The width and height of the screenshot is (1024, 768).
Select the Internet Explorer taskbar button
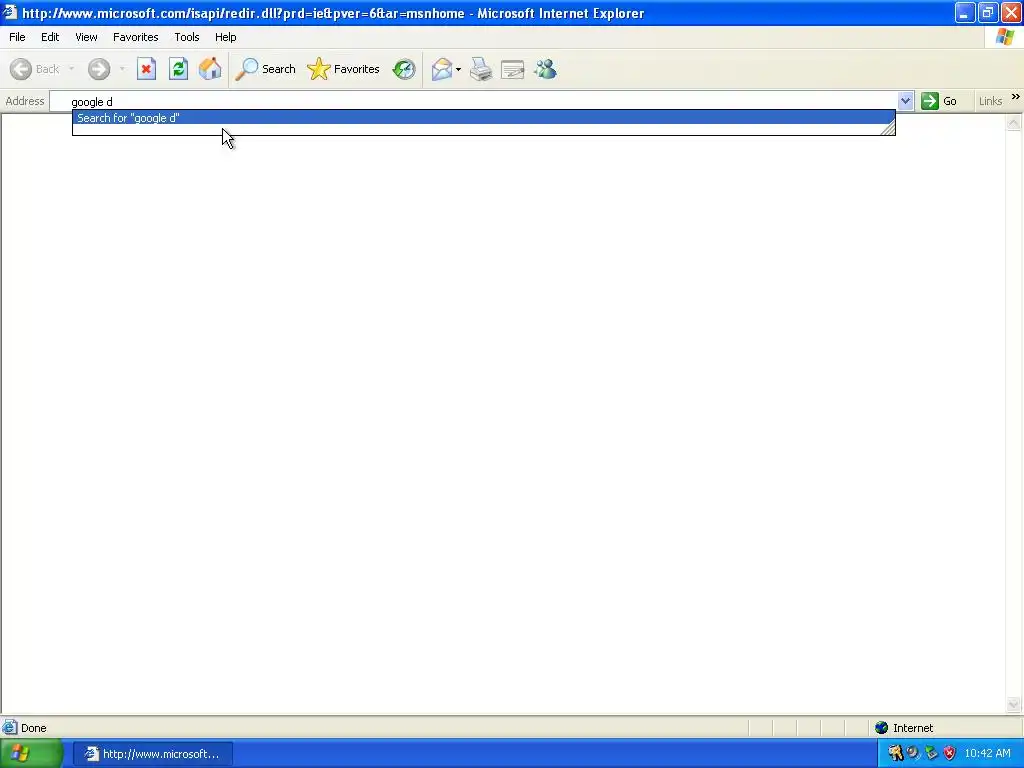coord(152,754)
